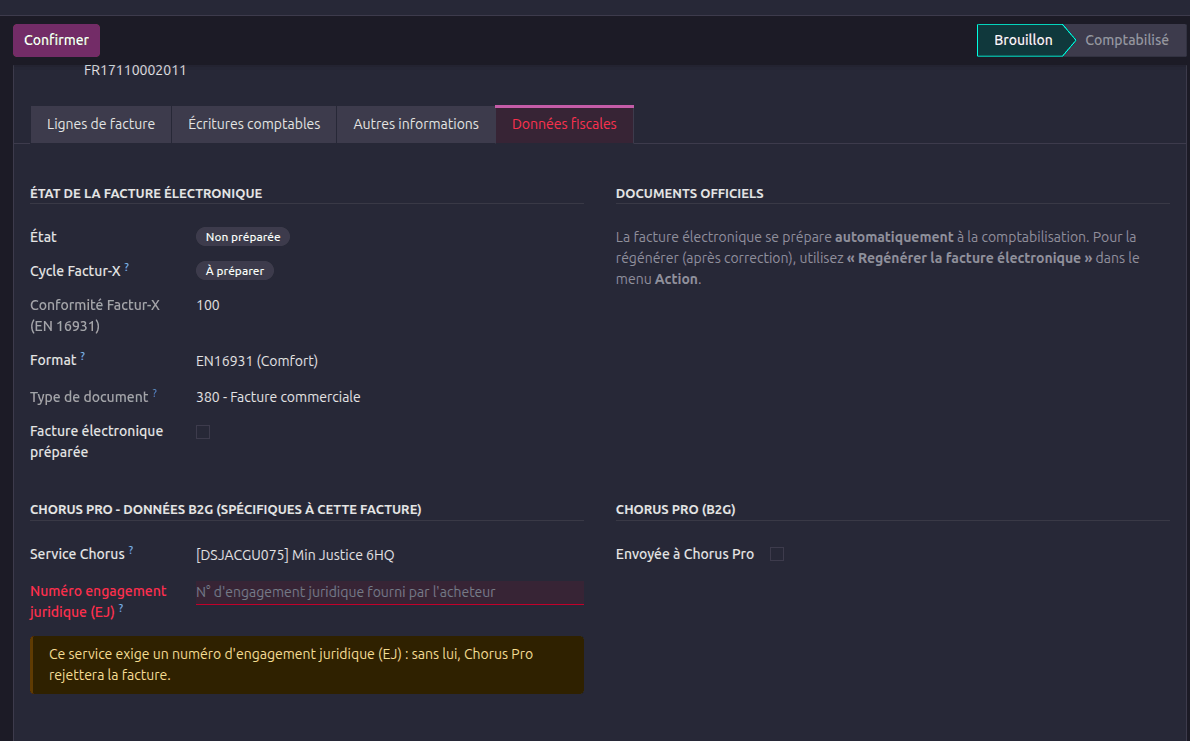
Task: Click the Documents officiels regeneration help text
Action: click(x=877, y=258)
